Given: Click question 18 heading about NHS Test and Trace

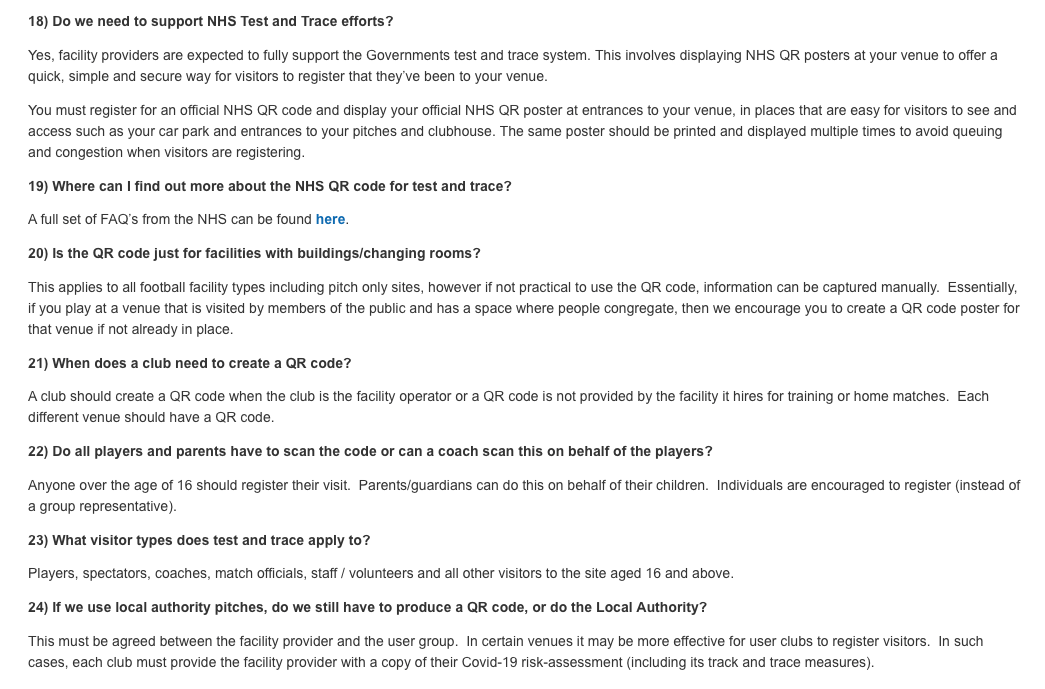Looking at the screenshot, I should coord(211,21).
